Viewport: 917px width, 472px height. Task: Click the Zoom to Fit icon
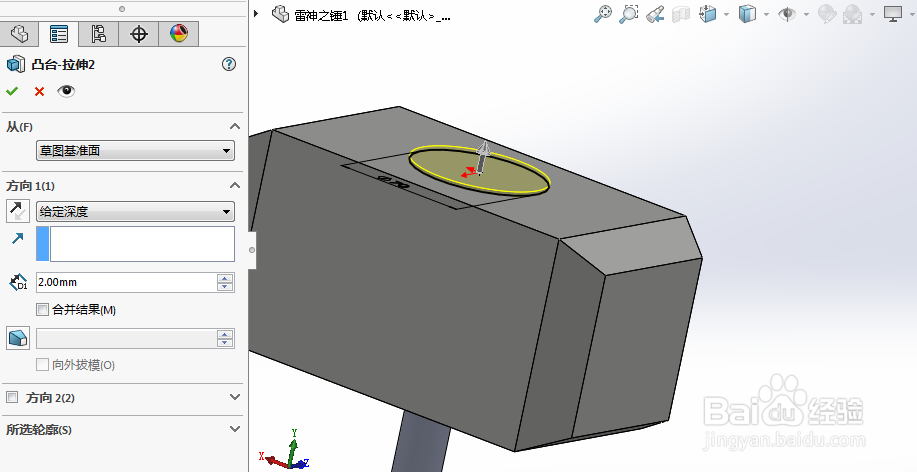602,14
